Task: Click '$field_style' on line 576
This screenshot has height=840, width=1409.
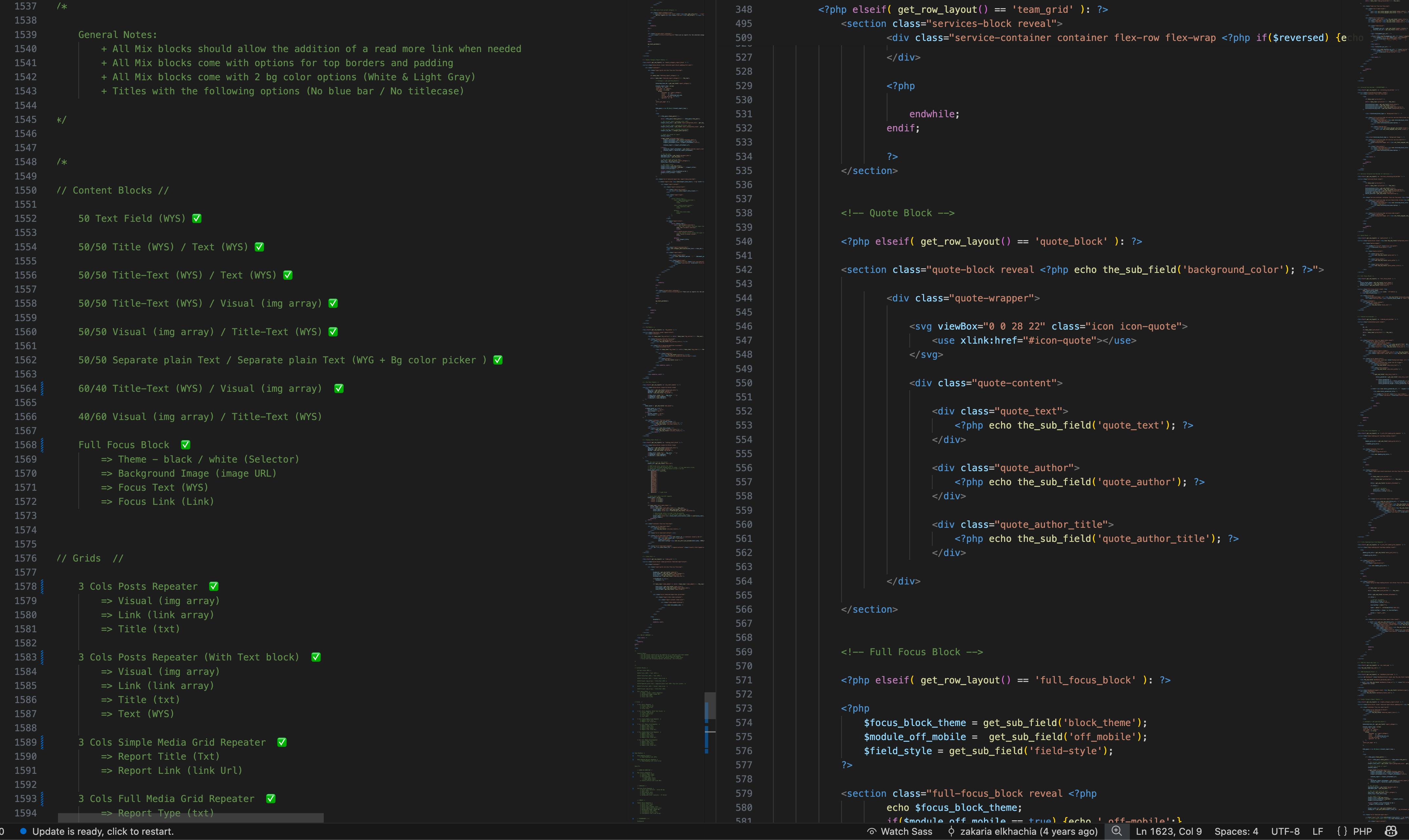Action: [x=897, y=751]
